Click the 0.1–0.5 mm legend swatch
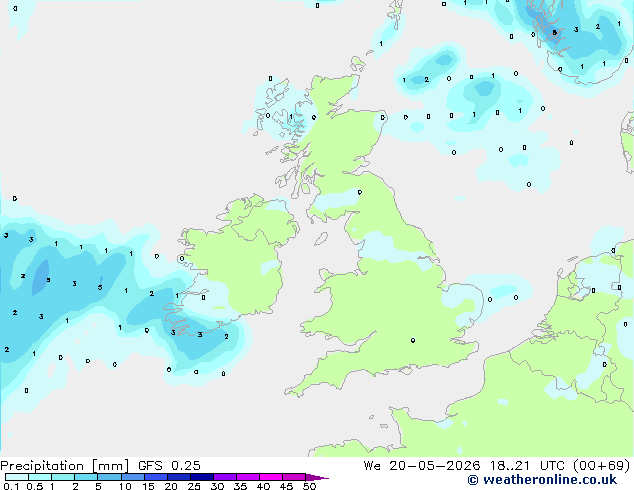Viewport: 634px width, 490px height. tap(17, 477)
